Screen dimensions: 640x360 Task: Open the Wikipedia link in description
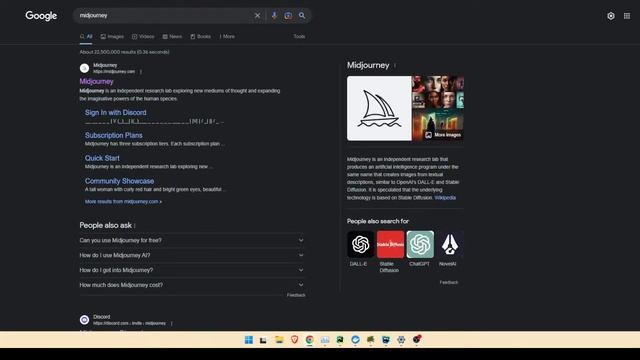click(445, 198)
